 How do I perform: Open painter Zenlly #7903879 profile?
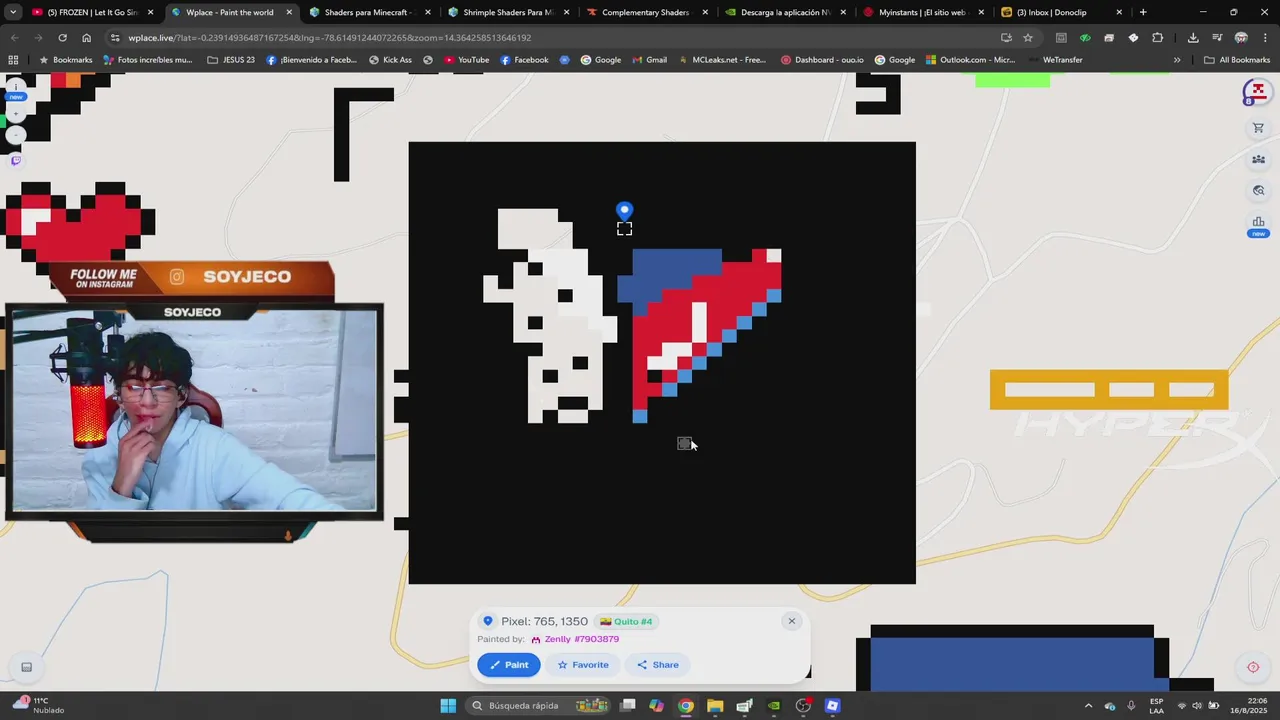tap(581, 639)
